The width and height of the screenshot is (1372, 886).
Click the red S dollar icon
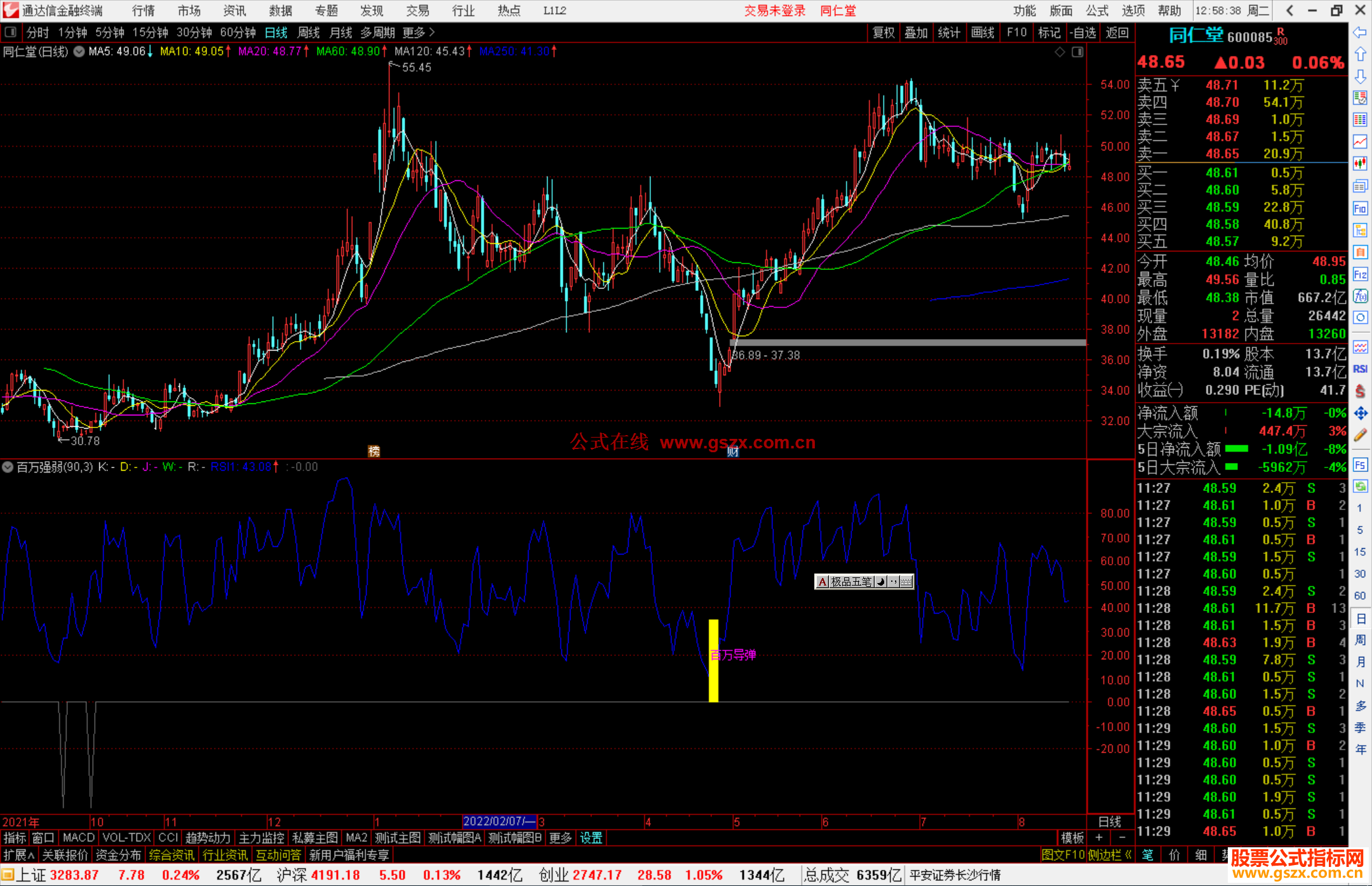pyautogui.click(x=1360, y=391)
